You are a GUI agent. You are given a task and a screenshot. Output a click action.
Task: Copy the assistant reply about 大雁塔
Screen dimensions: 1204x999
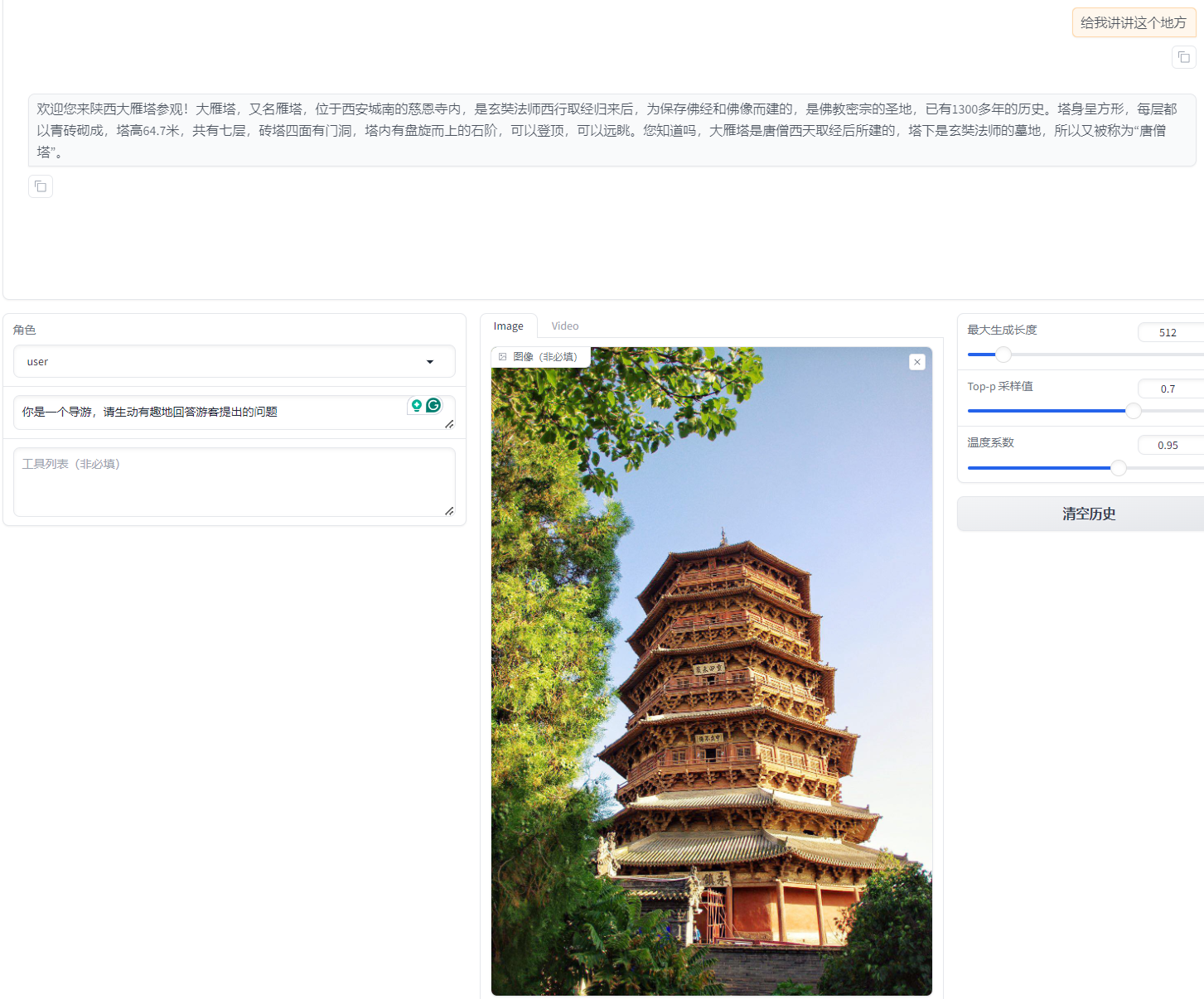pyautogui.click(x=41, y=186)
